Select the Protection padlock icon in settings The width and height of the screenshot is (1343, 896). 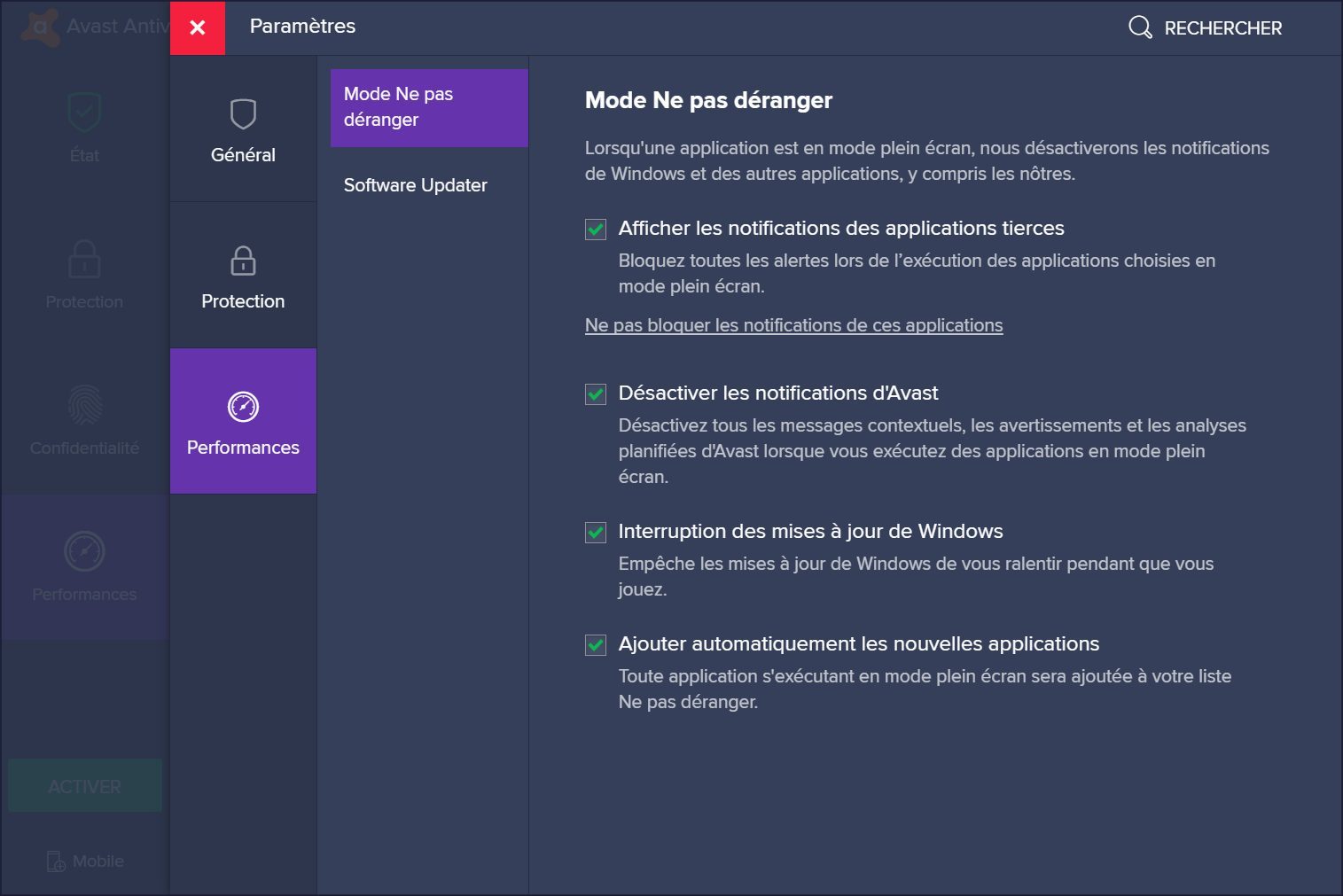click(x=243, y=261)
